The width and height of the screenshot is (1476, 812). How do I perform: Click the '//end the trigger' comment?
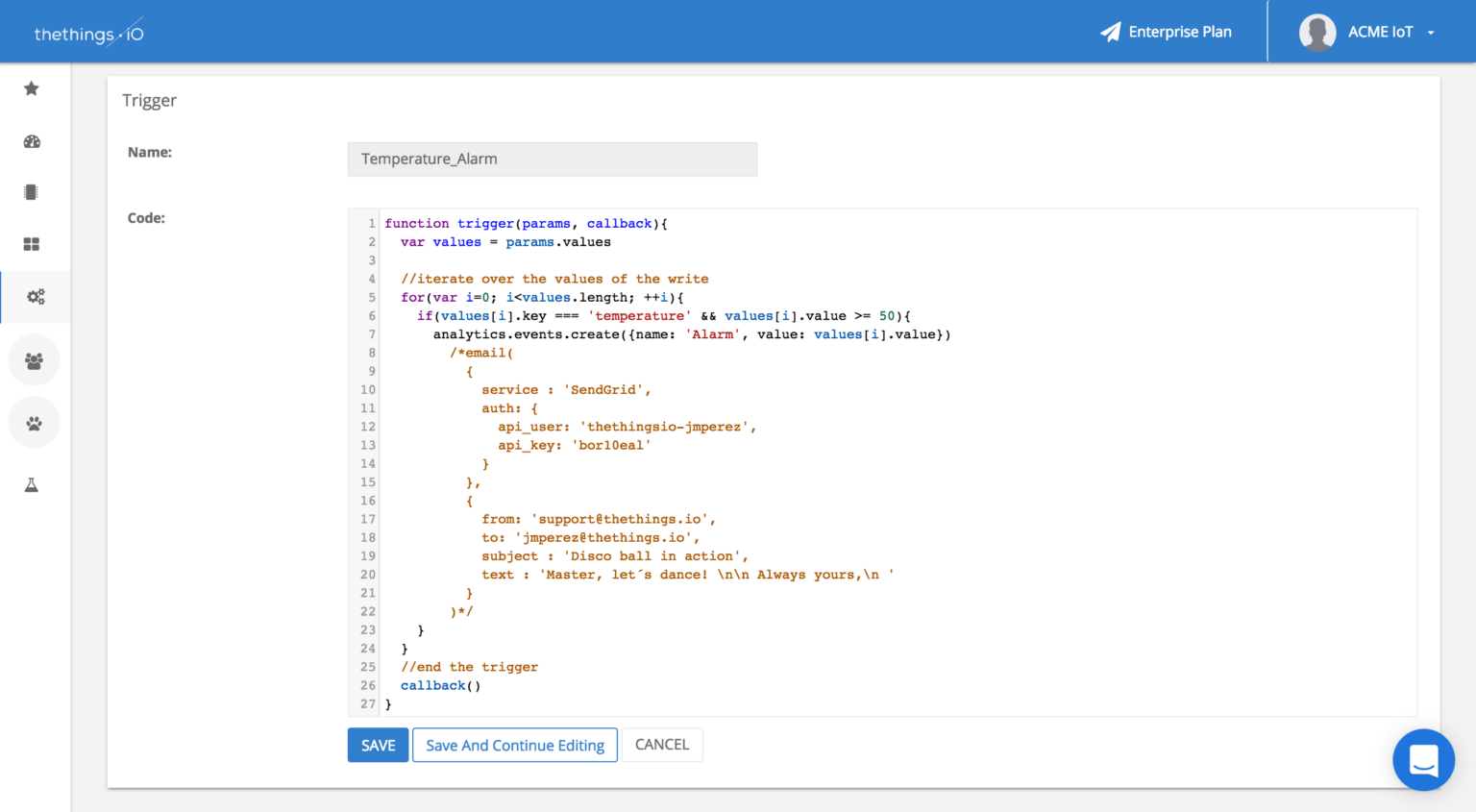[470, 668]
